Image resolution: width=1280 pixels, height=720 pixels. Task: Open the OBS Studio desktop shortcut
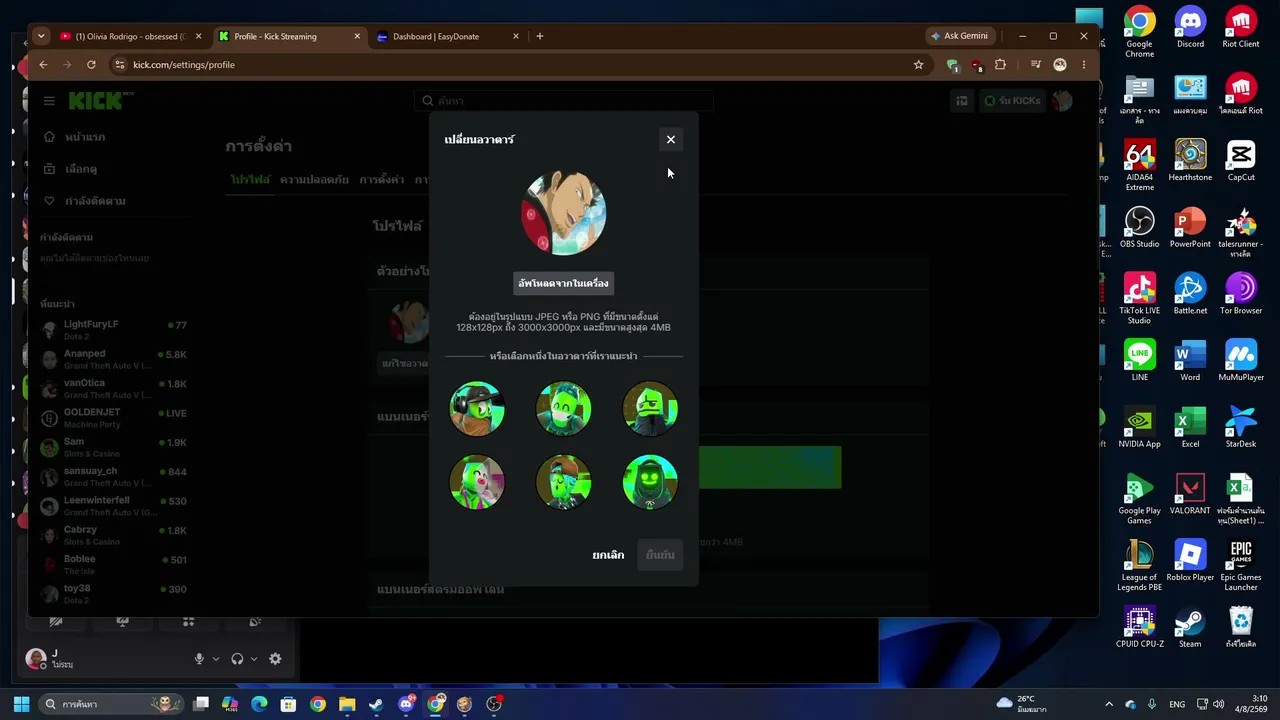pyautogui.click(x=1139, y=228)
